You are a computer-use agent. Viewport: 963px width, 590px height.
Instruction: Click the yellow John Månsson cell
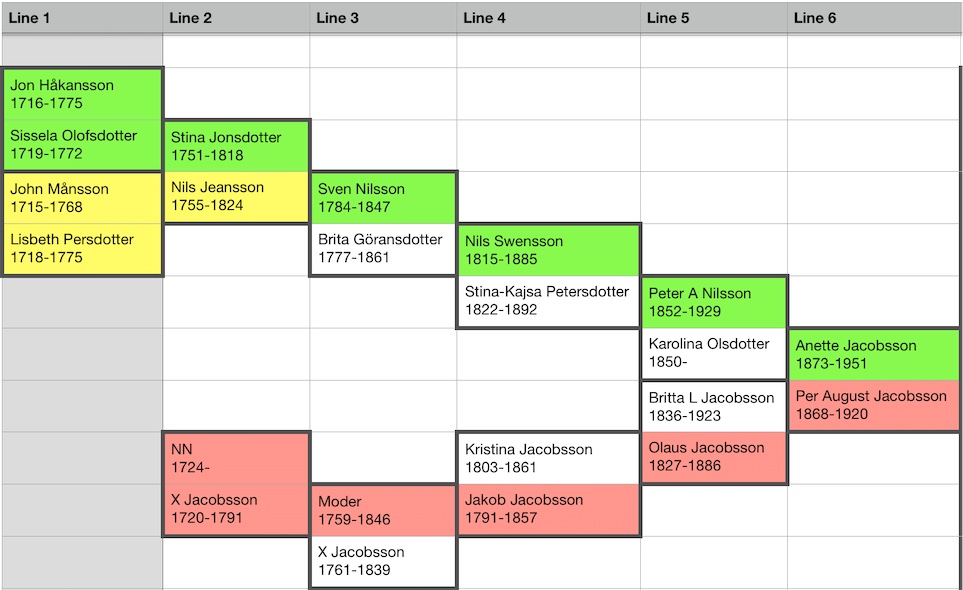[x=83, y=198]
